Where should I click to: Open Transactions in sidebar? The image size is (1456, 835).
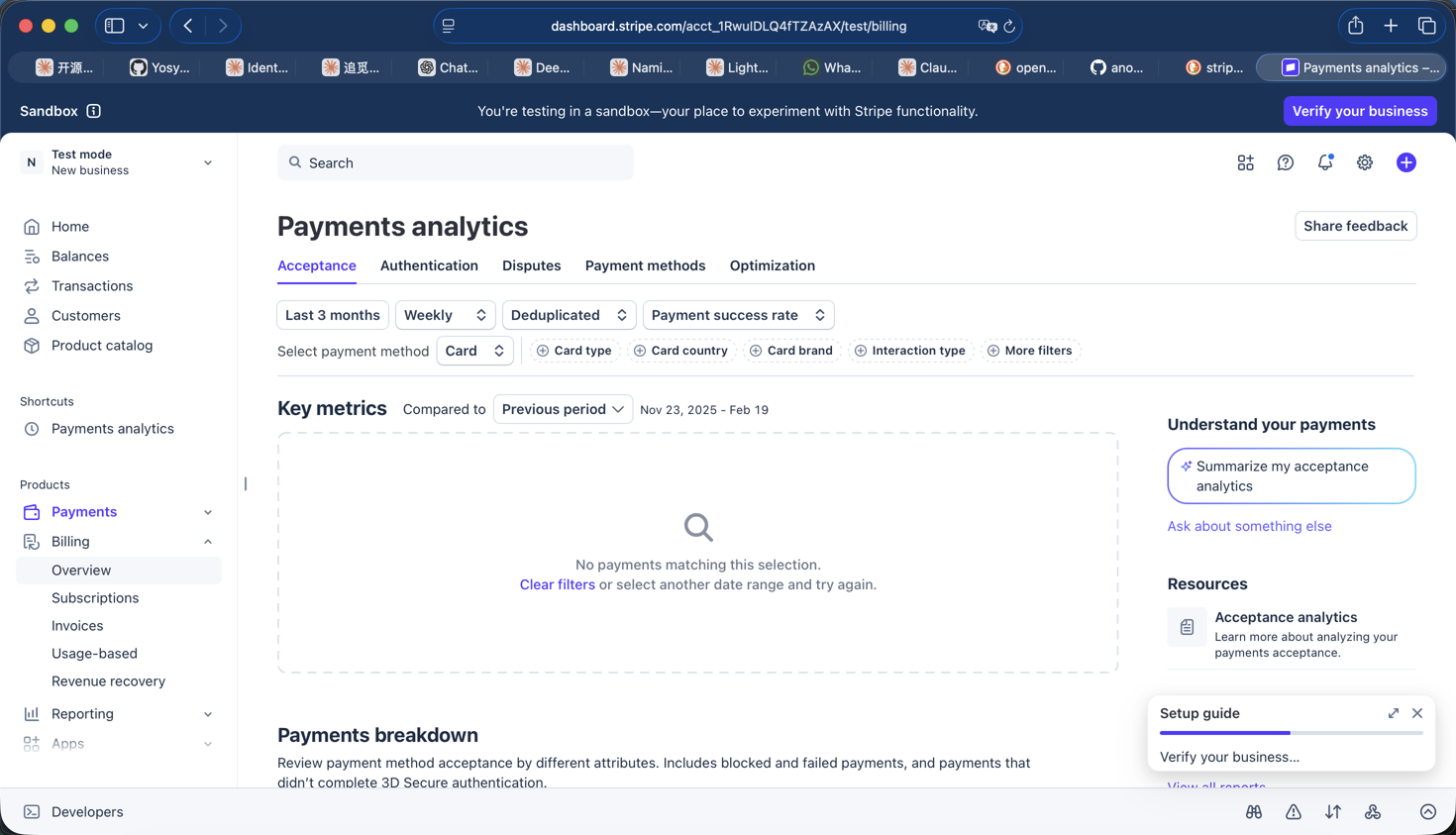(91, 286)
